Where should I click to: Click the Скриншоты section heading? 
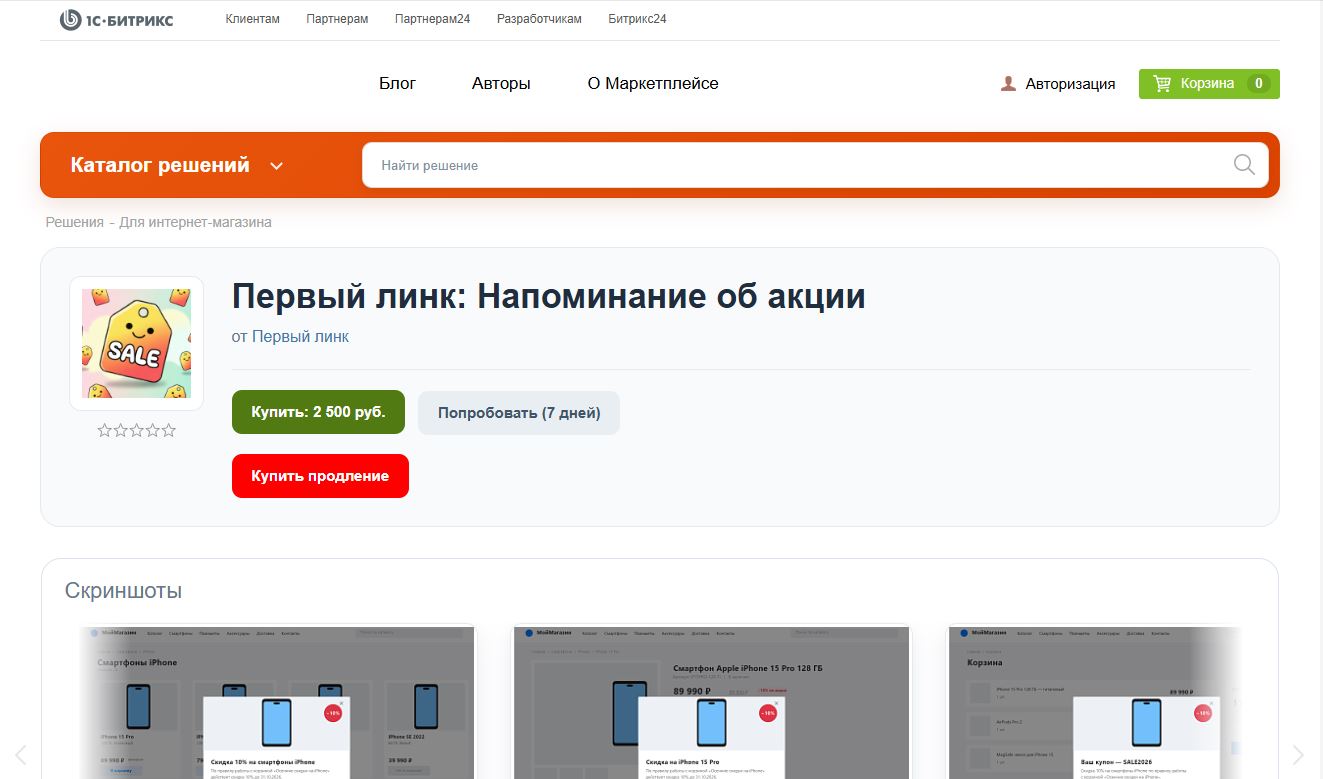coord(123,591)
